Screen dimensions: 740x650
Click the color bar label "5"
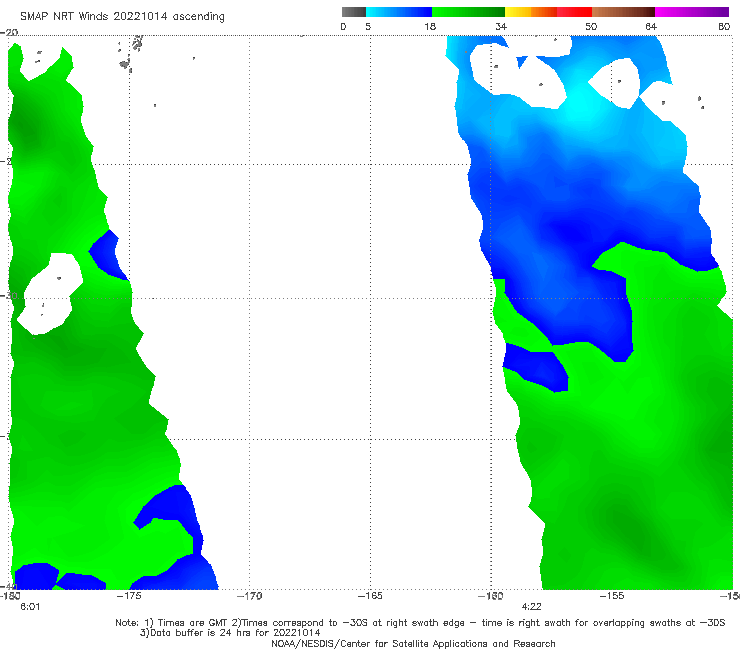[368, 26]
